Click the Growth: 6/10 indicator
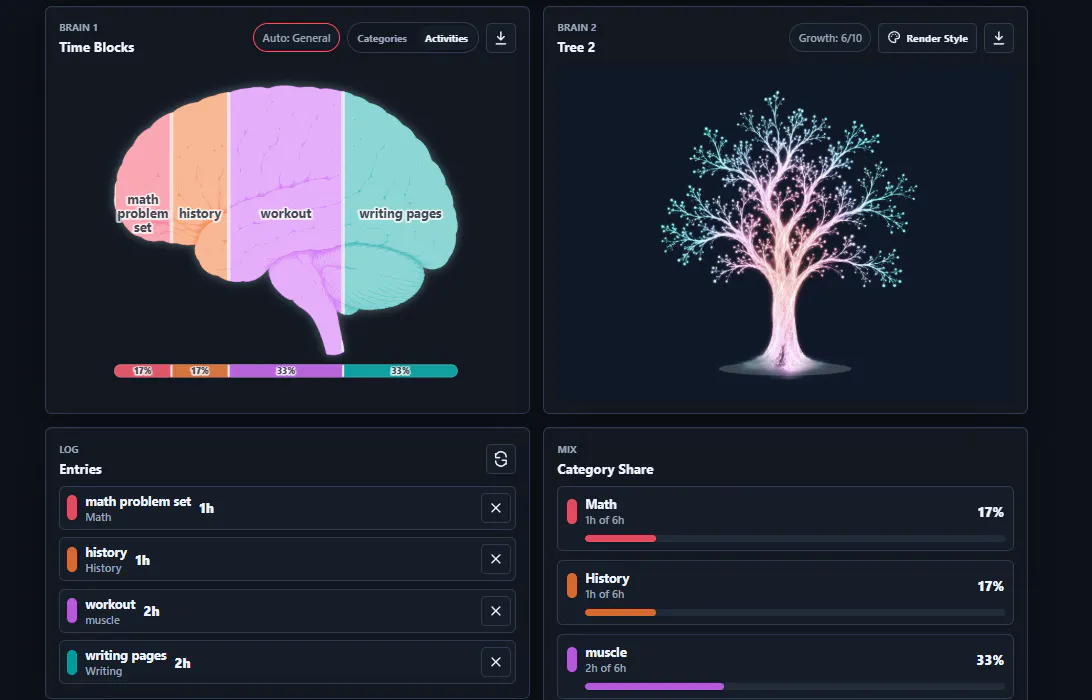1092x700 pixels. (829, 38)
